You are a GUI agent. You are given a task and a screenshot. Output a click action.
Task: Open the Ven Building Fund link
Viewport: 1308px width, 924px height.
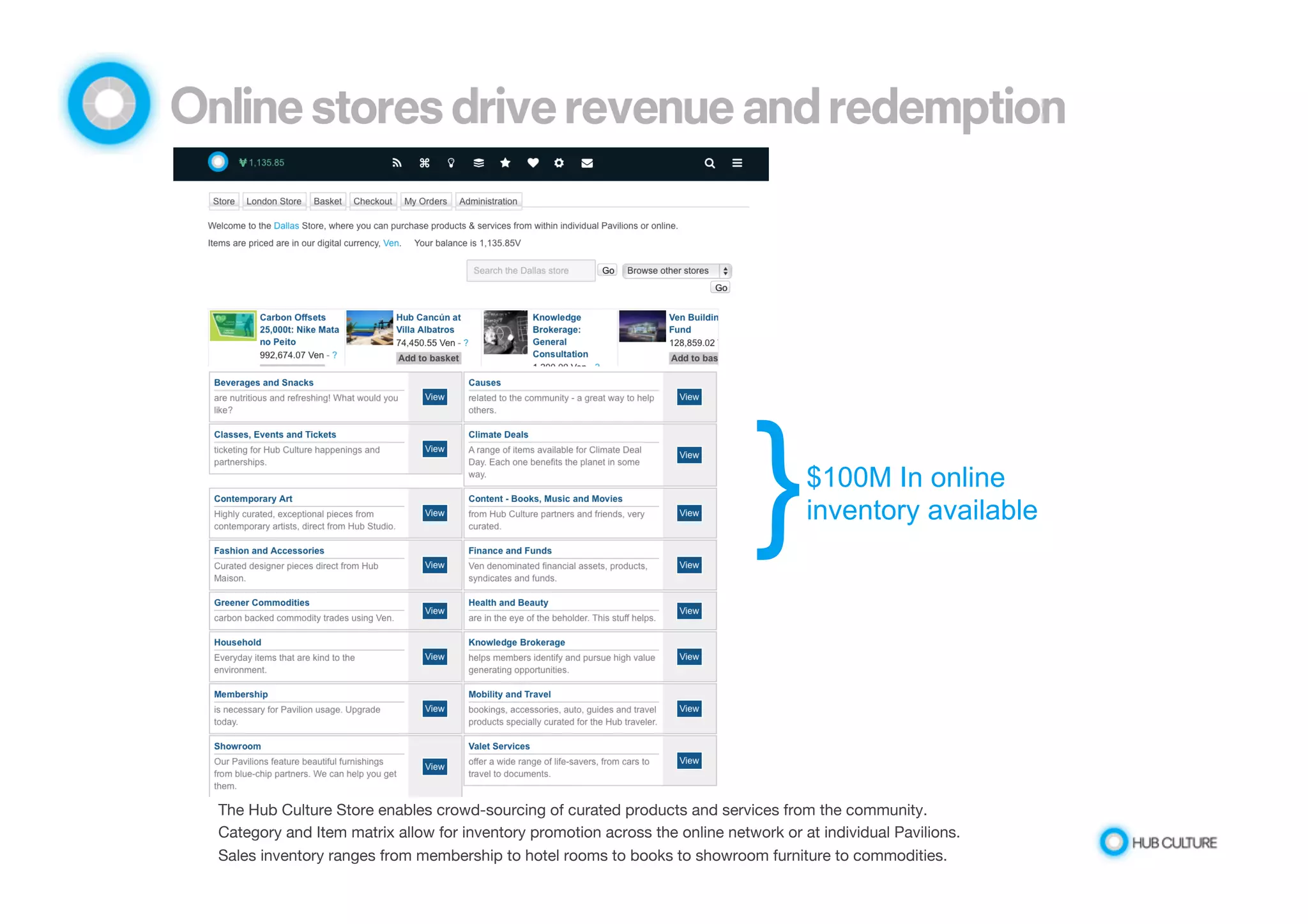(x=693, y=324)
